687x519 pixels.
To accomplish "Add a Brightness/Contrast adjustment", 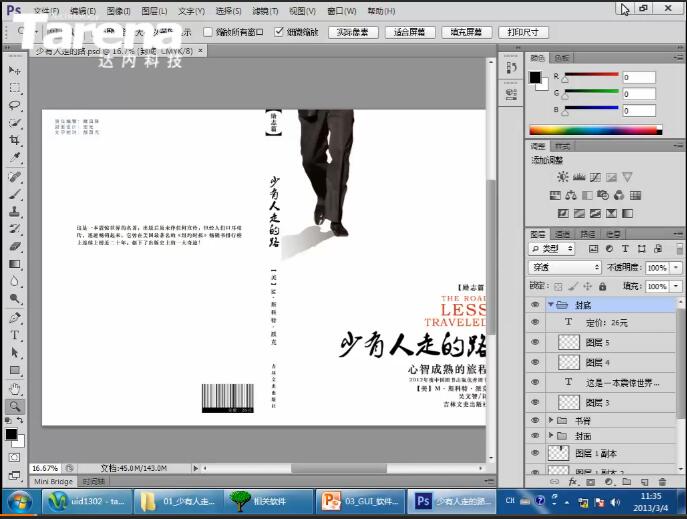I will click(563, 177).
